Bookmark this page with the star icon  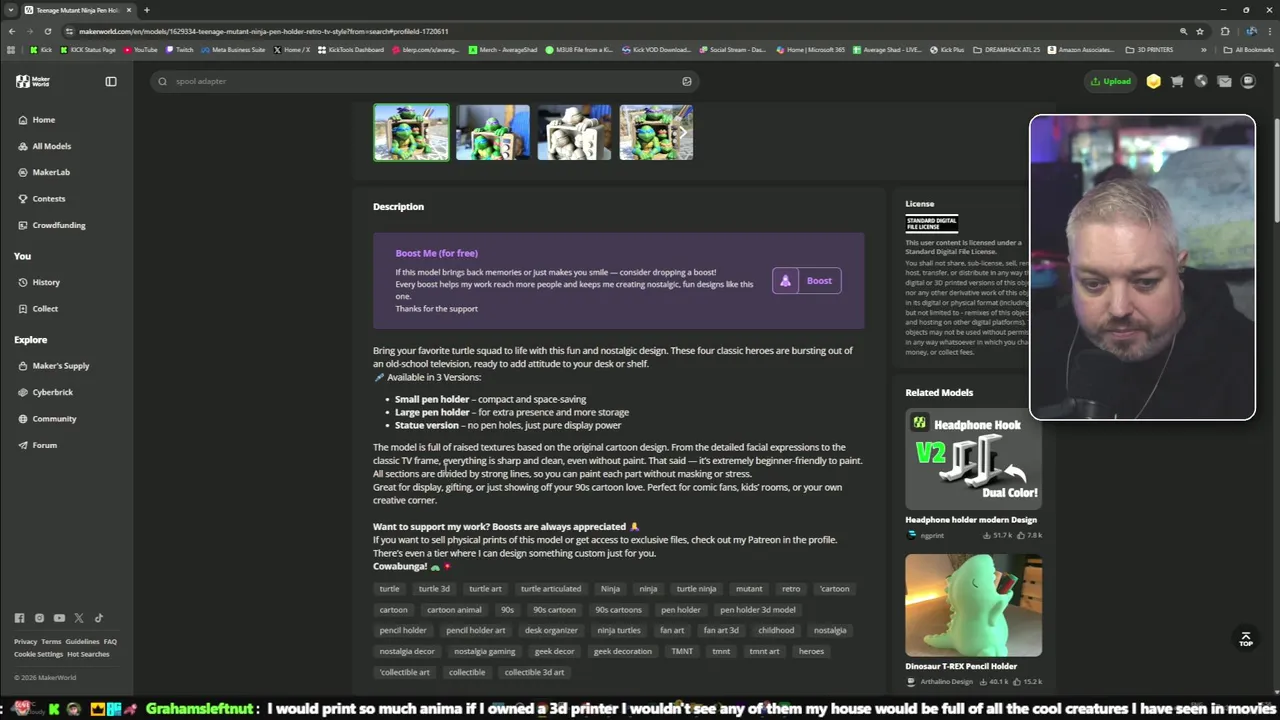1200,31
